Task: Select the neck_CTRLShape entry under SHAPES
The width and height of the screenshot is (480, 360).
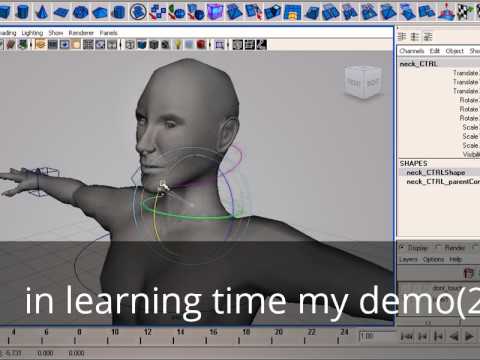Action: (436, 172)
